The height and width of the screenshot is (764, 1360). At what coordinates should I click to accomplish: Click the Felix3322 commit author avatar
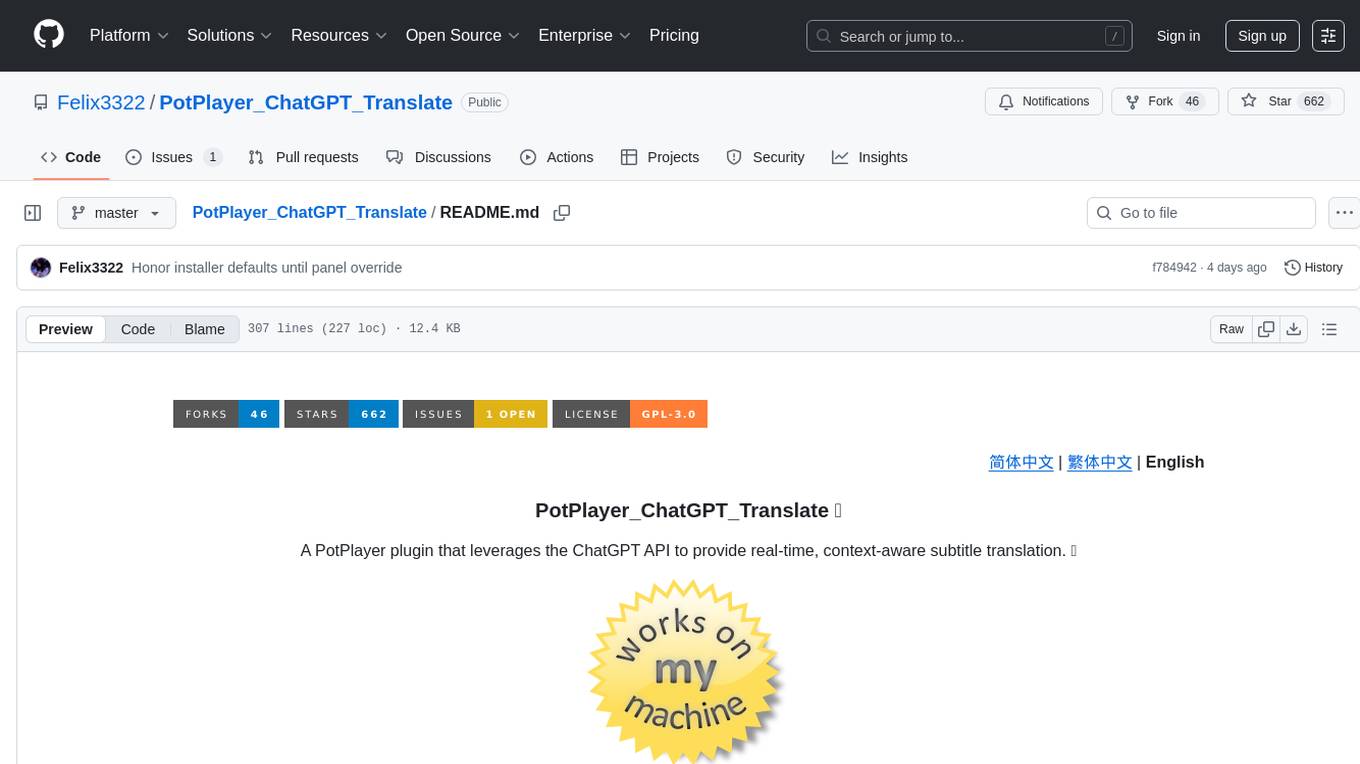pos(41,267)
